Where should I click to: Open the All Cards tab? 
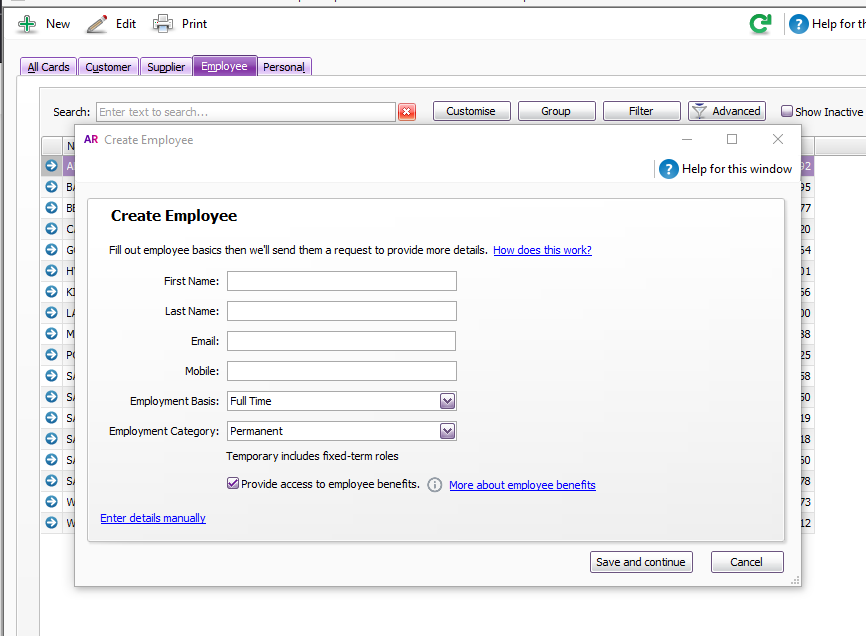click(x=48, y=67)
